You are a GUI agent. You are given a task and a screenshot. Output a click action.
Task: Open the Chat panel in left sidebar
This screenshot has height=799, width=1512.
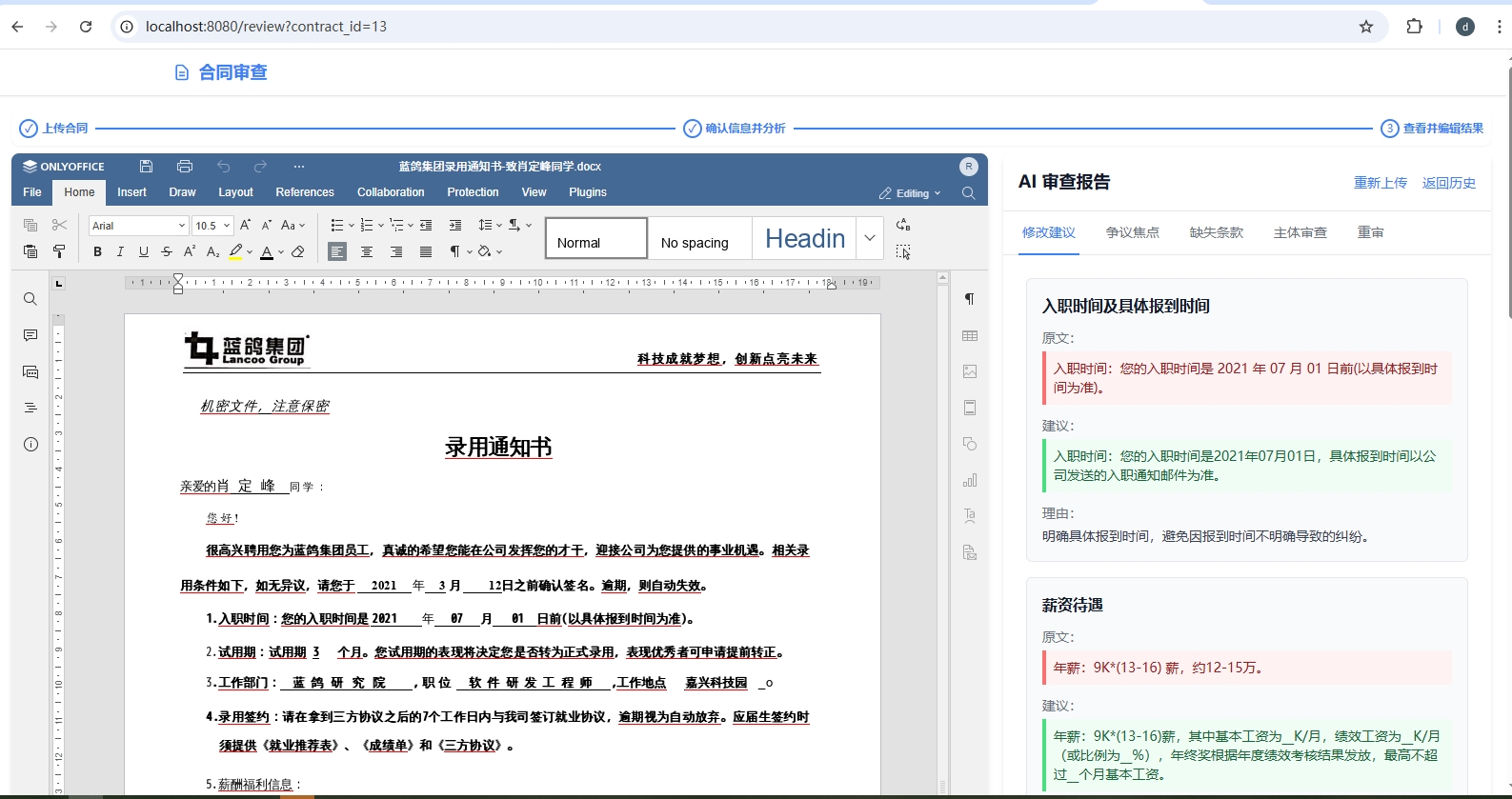[x=30, y=371]
